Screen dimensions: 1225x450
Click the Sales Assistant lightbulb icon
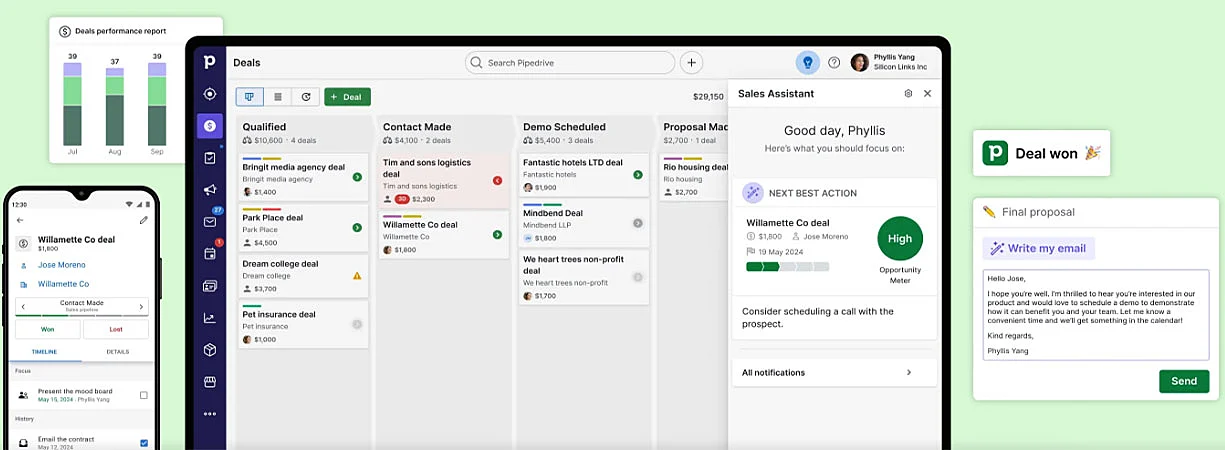coord(807,62)
